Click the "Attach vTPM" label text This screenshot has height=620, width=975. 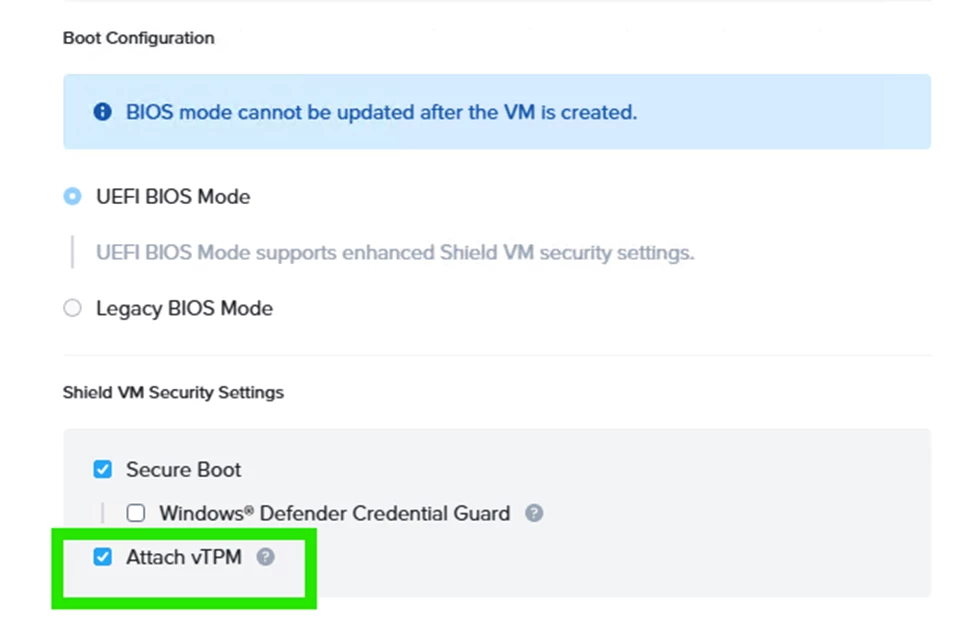pos(183,557)
